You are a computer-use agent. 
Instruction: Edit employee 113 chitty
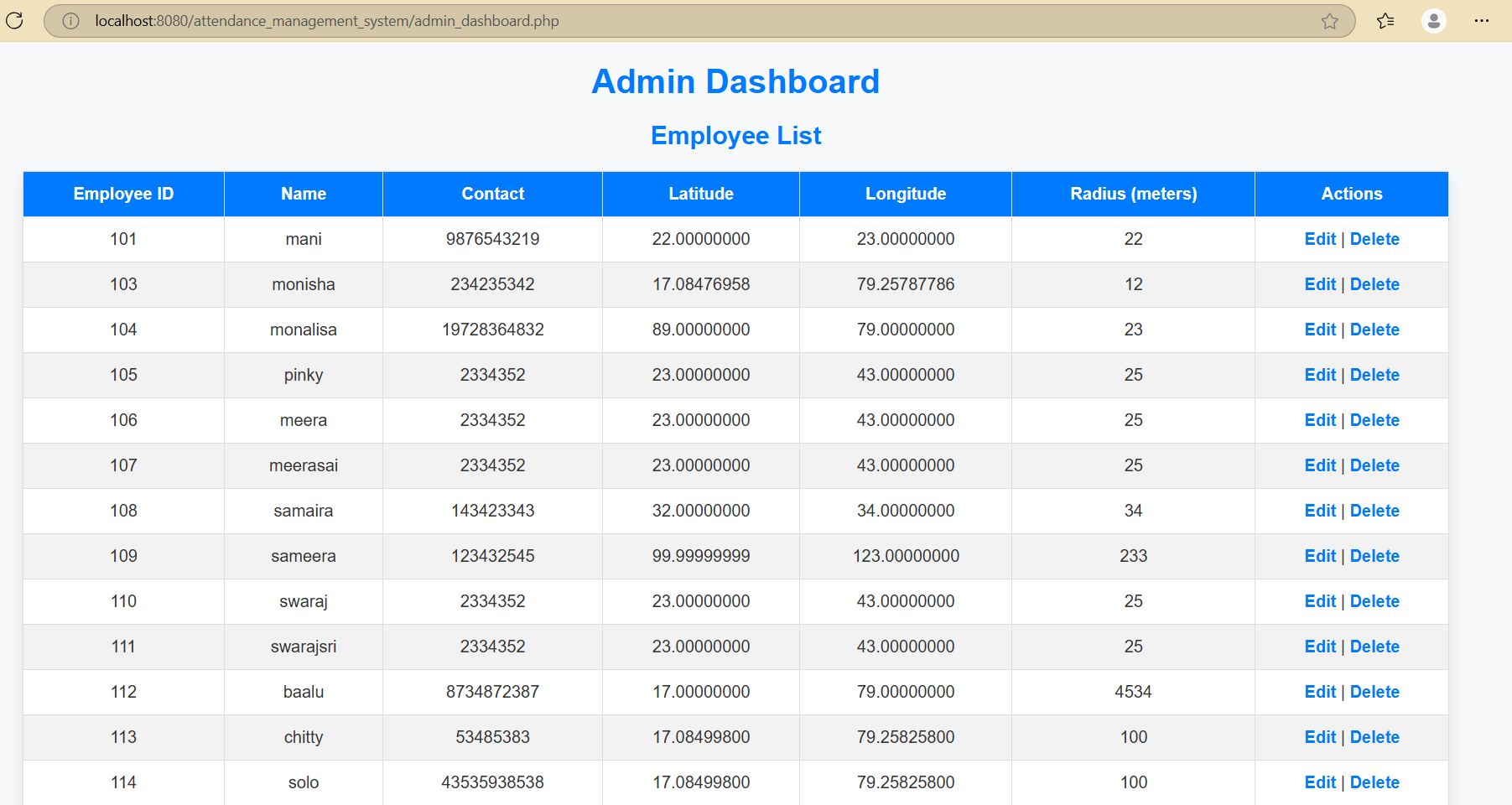pos(1320,737)
